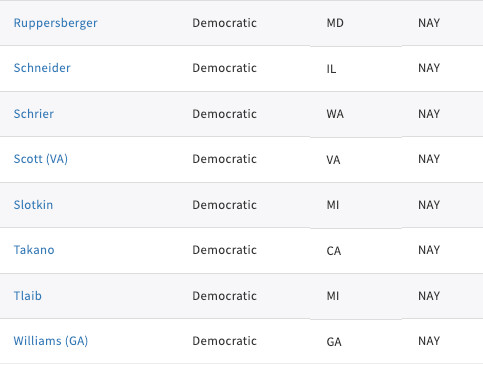Open the Scott (VA) member link
Screen dimensions: 483x365
pos(41,159)
